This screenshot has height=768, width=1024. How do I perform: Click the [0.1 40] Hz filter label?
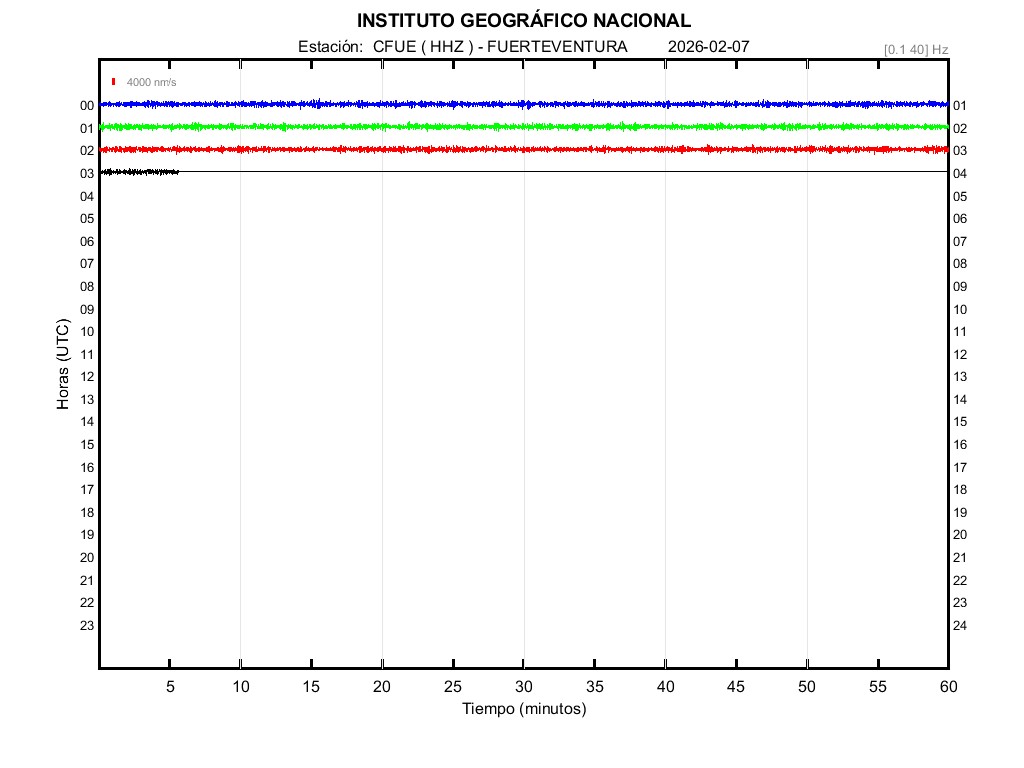click(915, 49)
